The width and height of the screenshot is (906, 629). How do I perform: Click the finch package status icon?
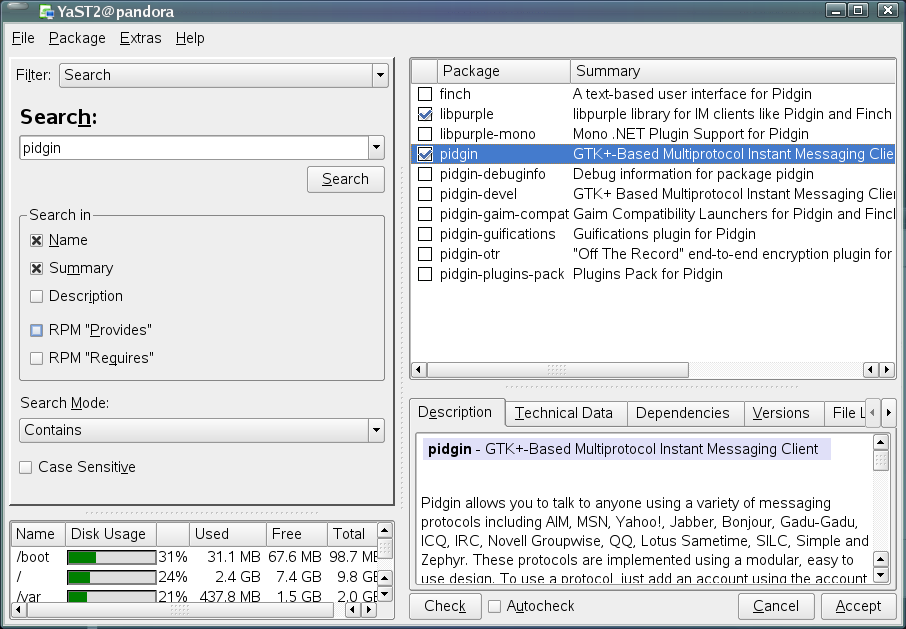(425, 94)
